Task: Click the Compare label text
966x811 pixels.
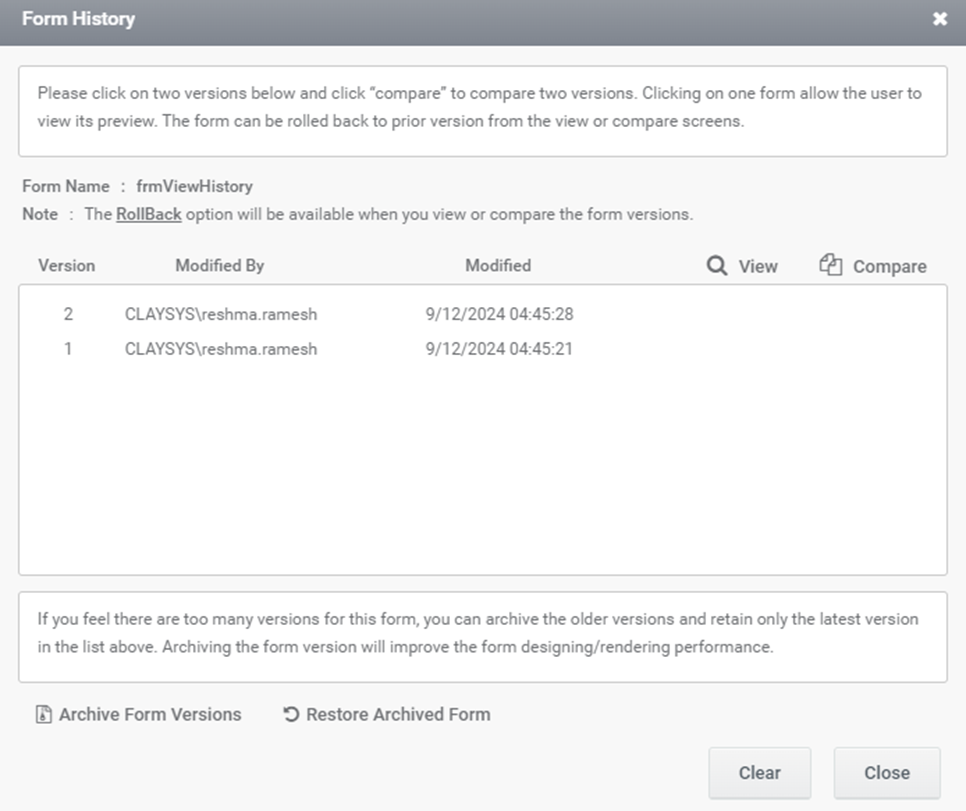Action: [x=890, y=266]
